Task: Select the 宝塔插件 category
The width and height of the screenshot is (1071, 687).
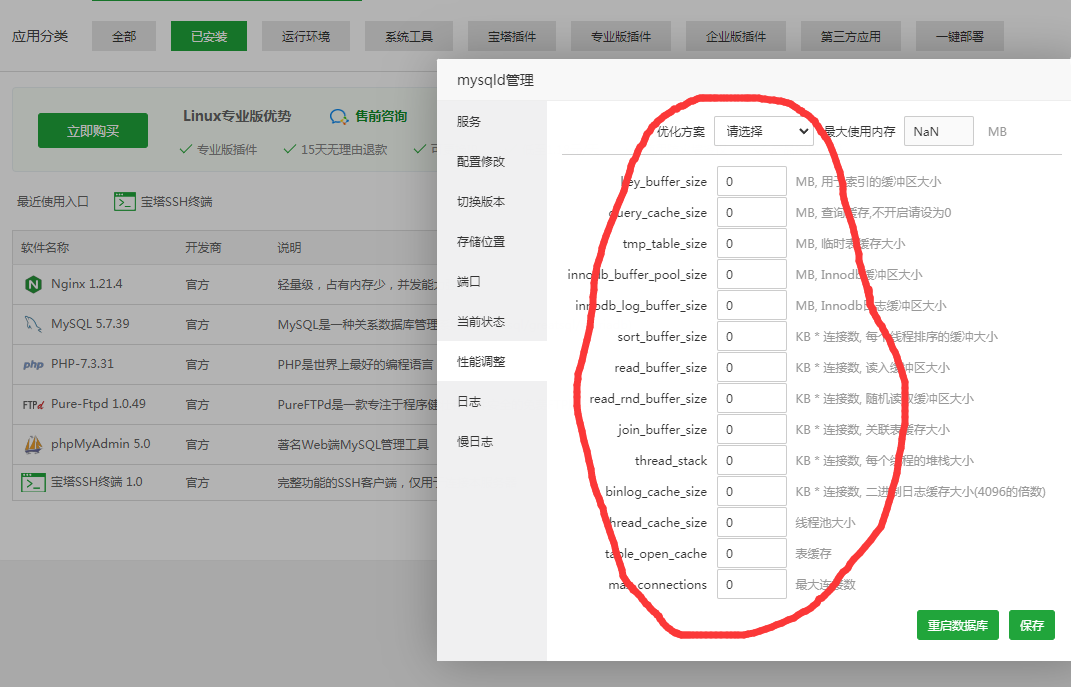Action: tap(512, 36)
